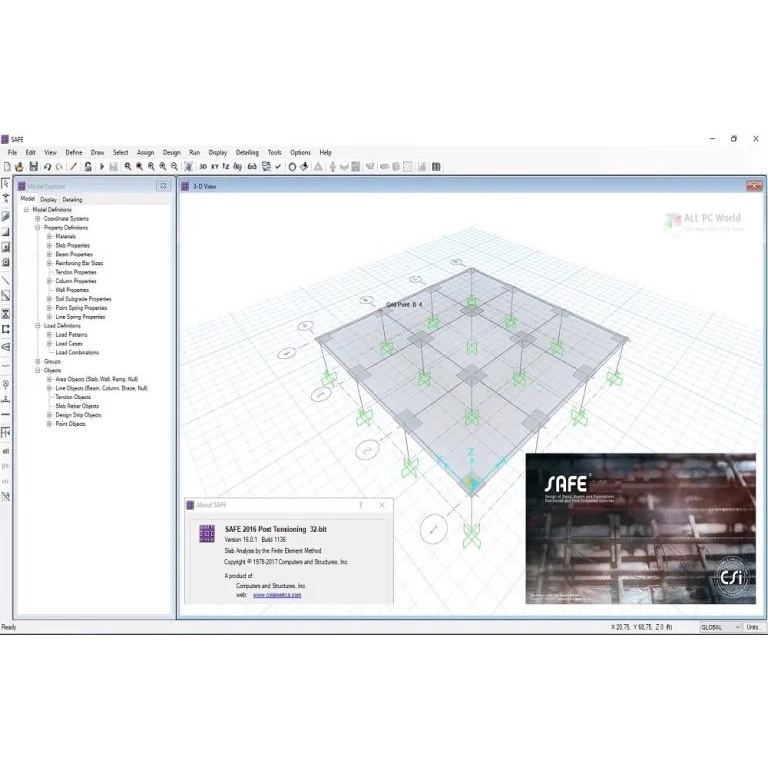This screenshot has height=768, width=768.
Task: Collapse the Objects tree node
Action: pyautogui.click(x=38, y=370)
